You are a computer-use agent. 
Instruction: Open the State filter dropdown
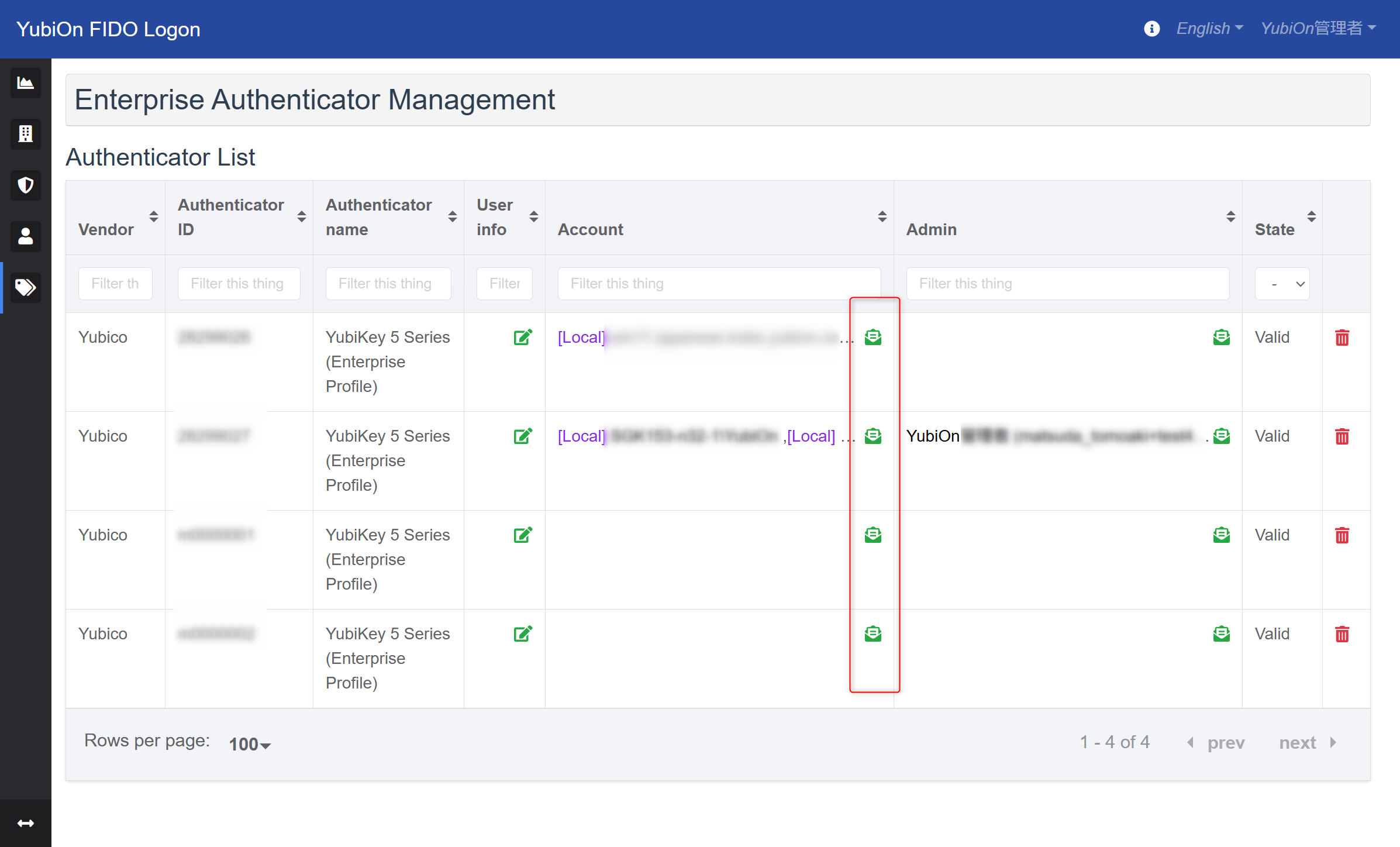pos(1282,284)
